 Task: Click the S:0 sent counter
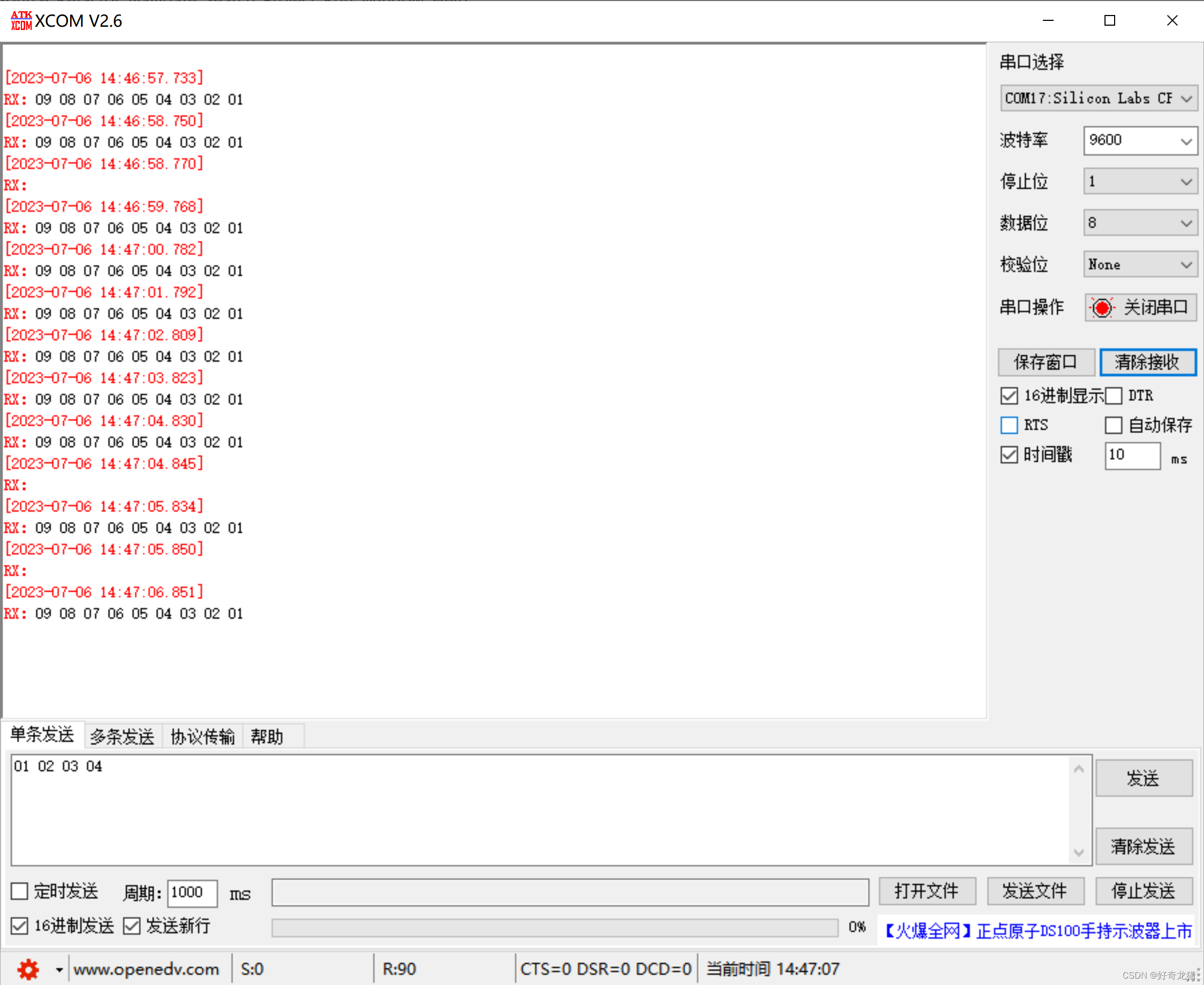click(x=253, y=969)
